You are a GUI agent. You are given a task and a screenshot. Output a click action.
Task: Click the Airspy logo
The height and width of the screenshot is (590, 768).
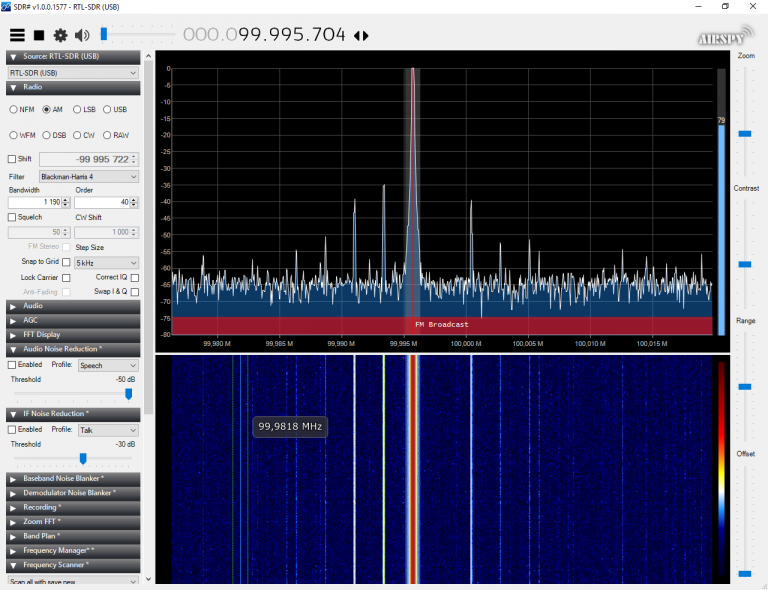(x=725, y=36)
